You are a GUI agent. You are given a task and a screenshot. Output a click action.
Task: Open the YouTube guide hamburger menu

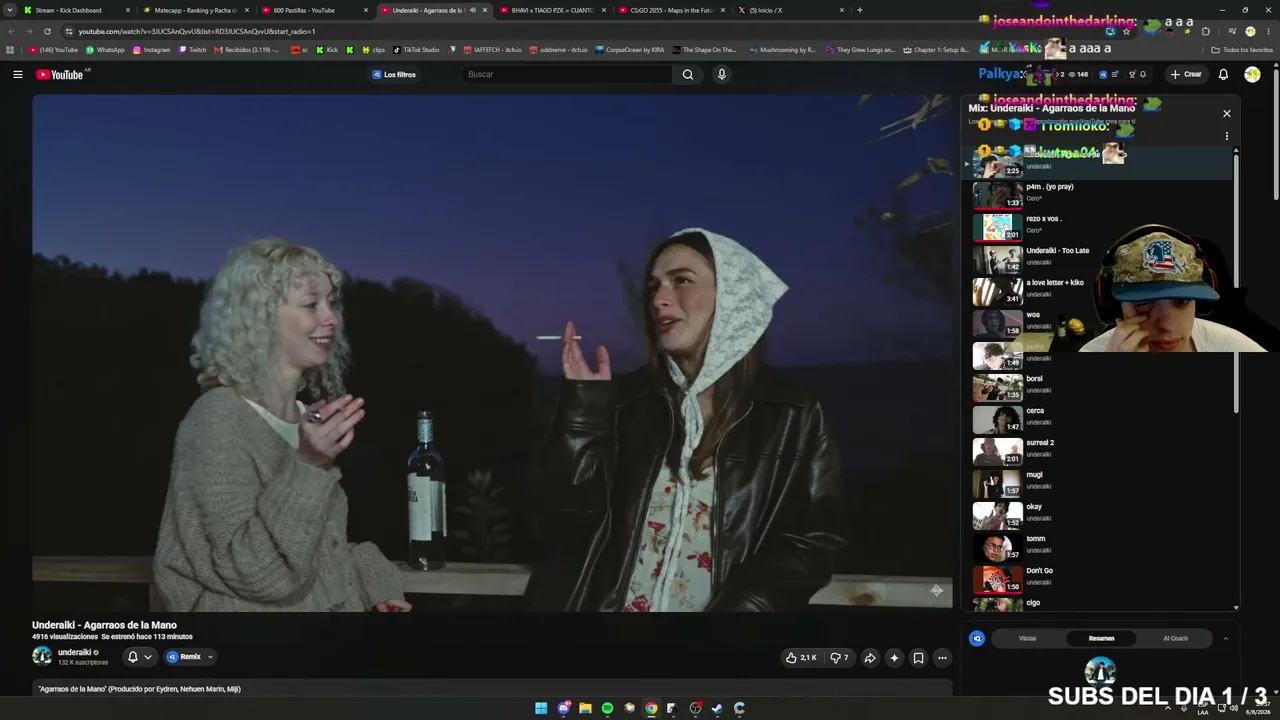[17, 74]
